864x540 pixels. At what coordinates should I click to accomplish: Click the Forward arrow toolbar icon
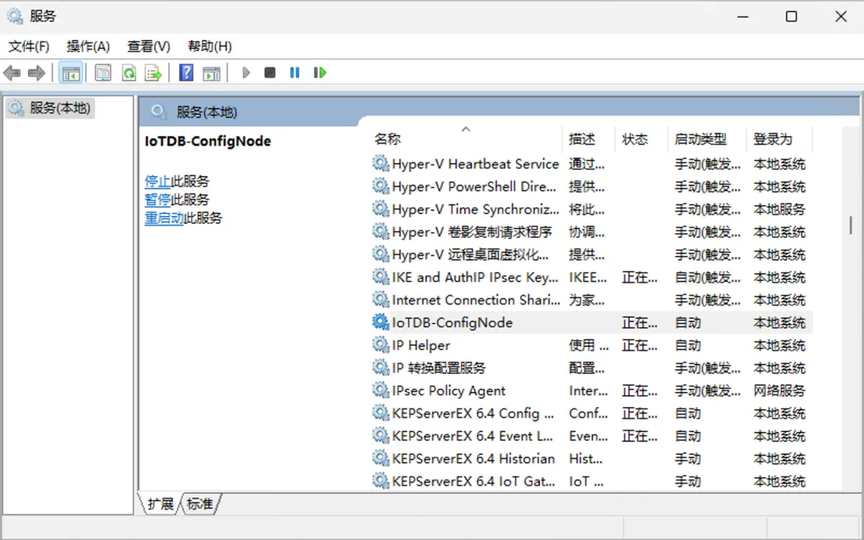tap(36, 73)
